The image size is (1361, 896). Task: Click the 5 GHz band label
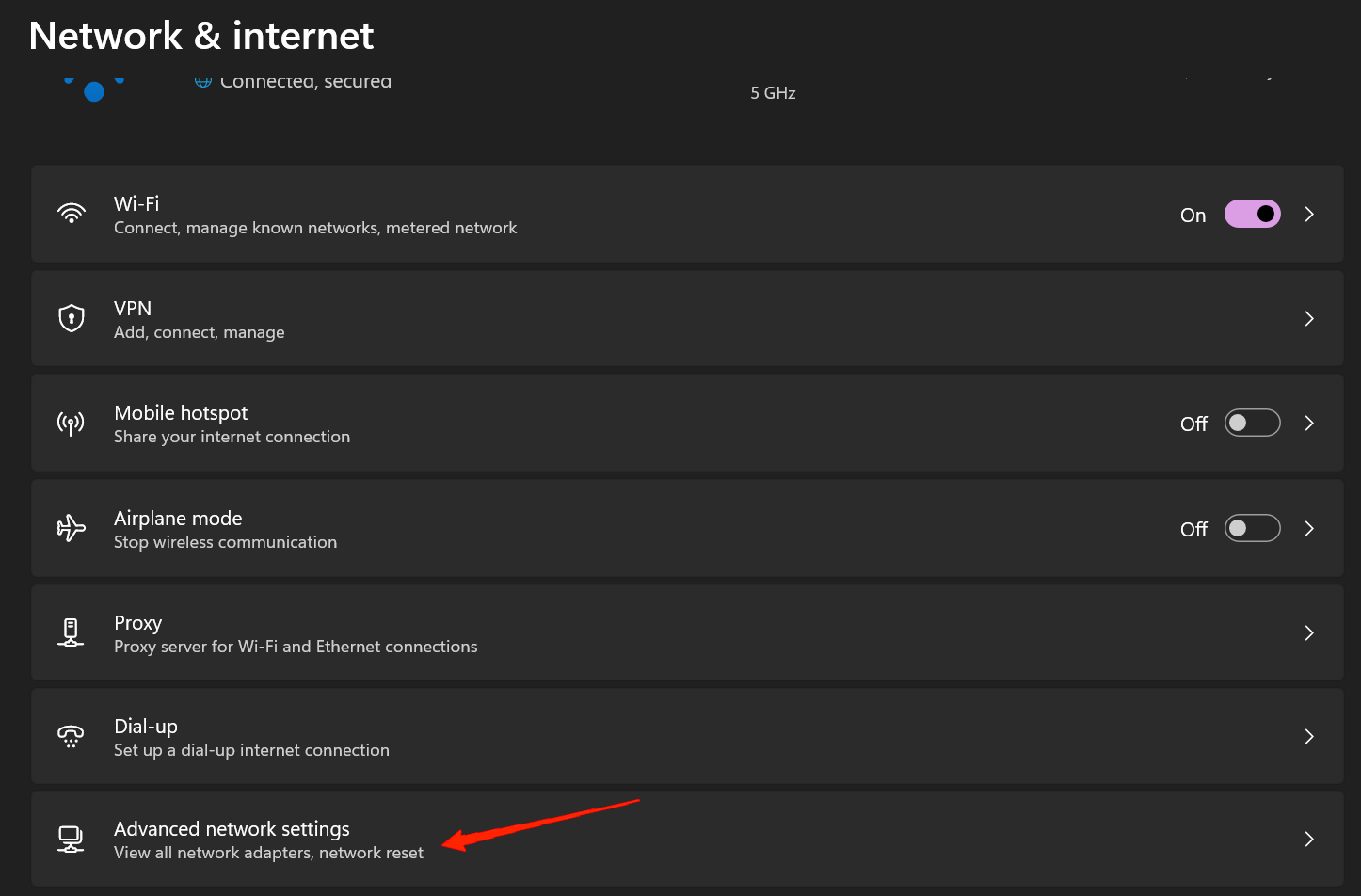pyautogui.click(x=774, y=93)
